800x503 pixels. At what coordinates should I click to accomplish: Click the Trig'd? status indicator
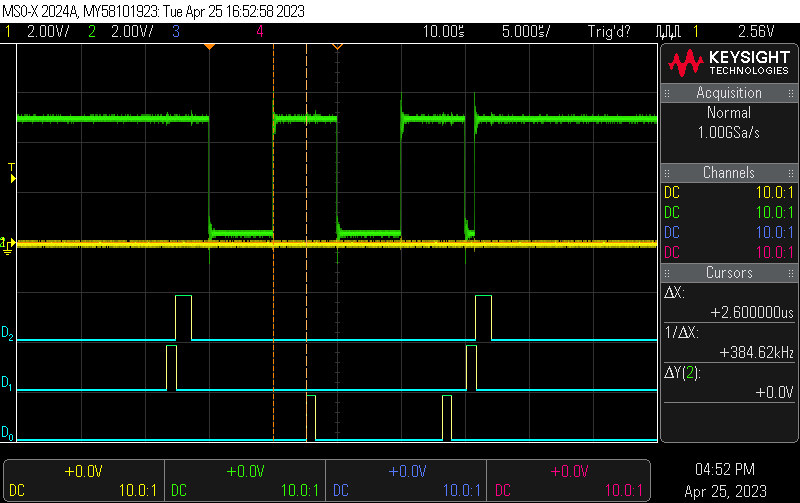pos(609,32)
